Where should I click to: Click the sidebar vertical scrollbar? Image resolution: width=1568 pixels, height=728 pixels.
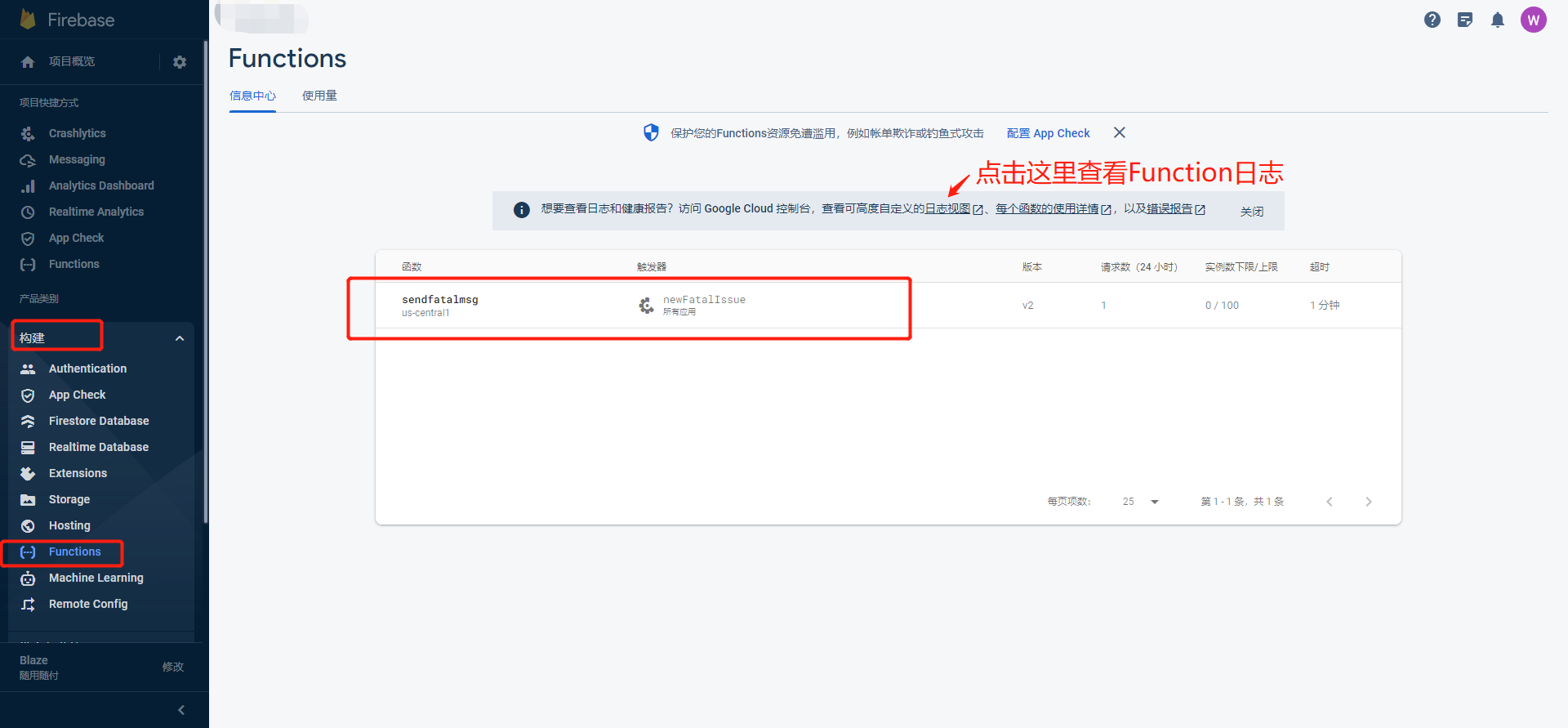[x=206, y=282]
